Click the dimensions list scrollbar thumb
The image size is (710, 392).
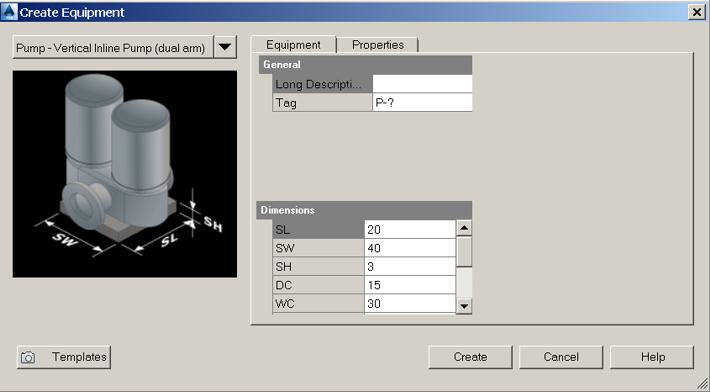click(464, 252)
